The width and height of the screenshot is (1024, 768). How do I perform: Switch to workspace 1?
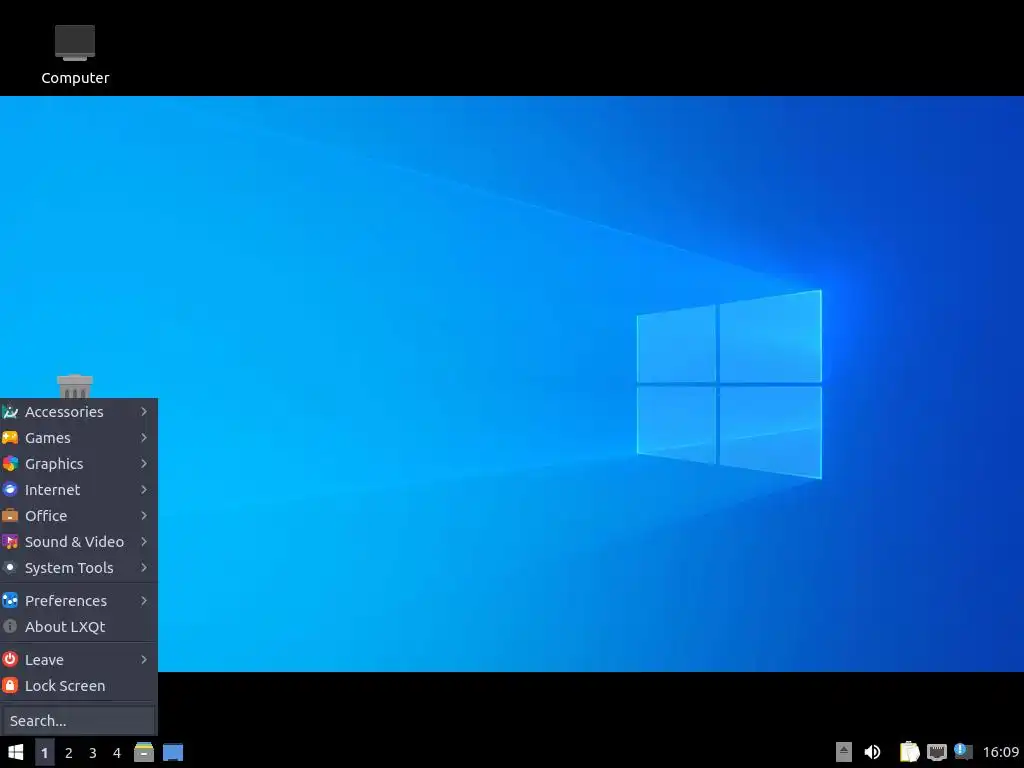(x=44, y=753)
